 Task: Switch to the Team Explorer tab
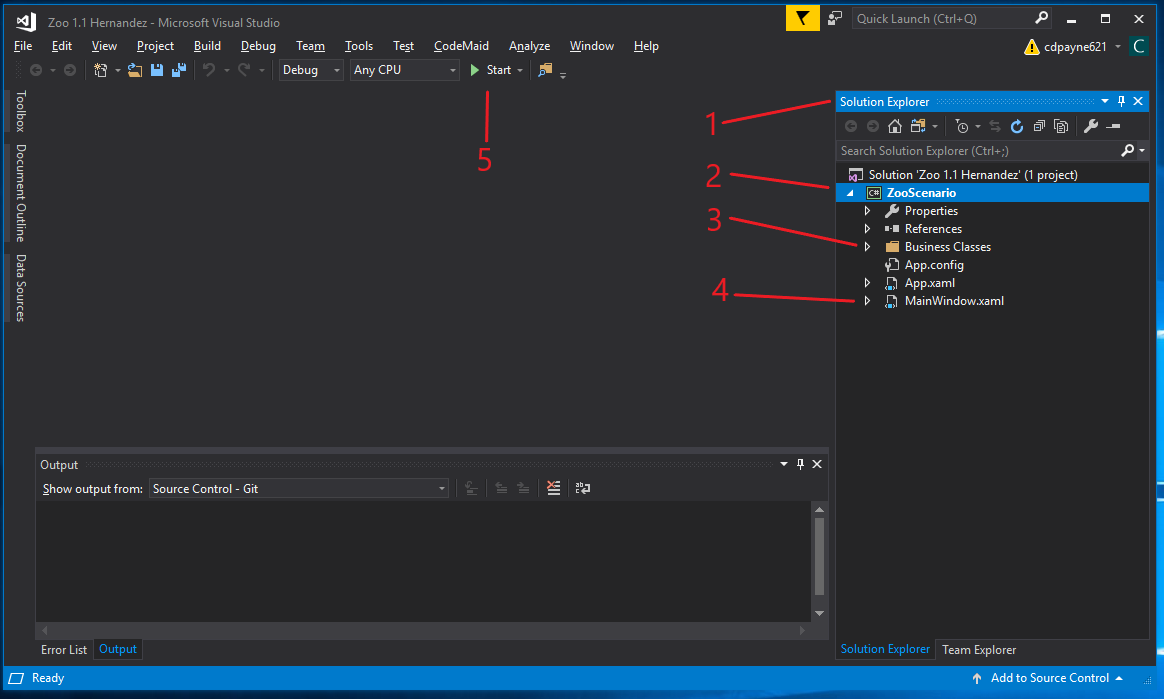click(978, 650)
